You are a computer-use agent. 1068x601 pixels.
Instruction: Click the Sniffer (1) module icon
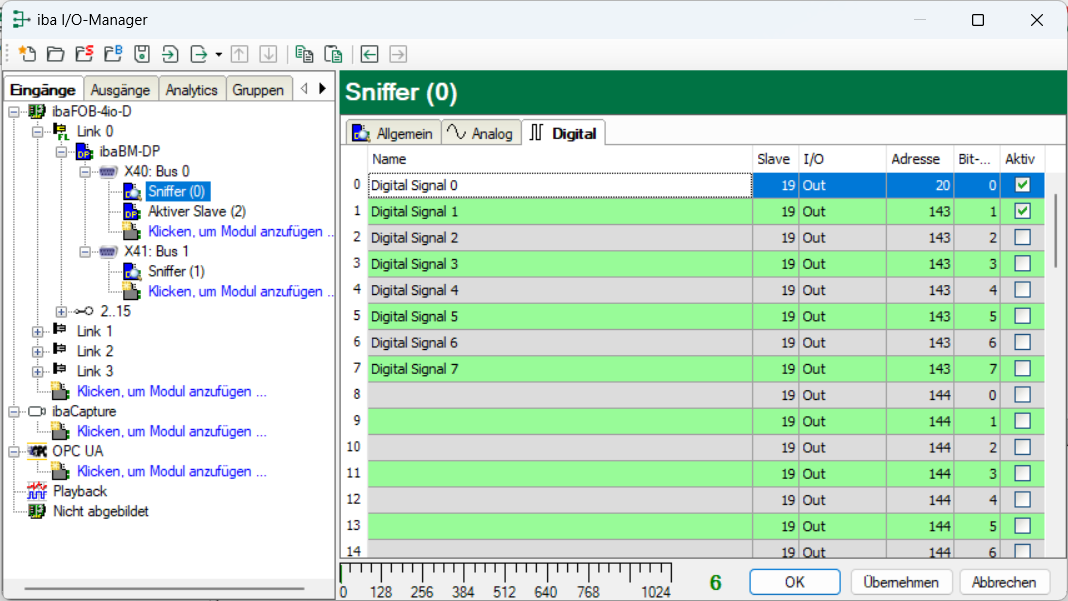tap(132, 271)
